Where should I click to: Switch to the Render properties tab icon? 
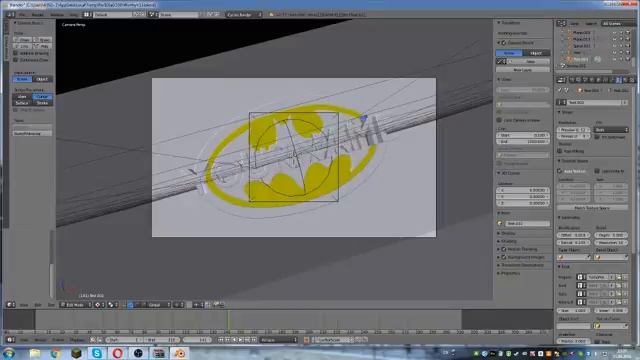[x=572, y=80]
